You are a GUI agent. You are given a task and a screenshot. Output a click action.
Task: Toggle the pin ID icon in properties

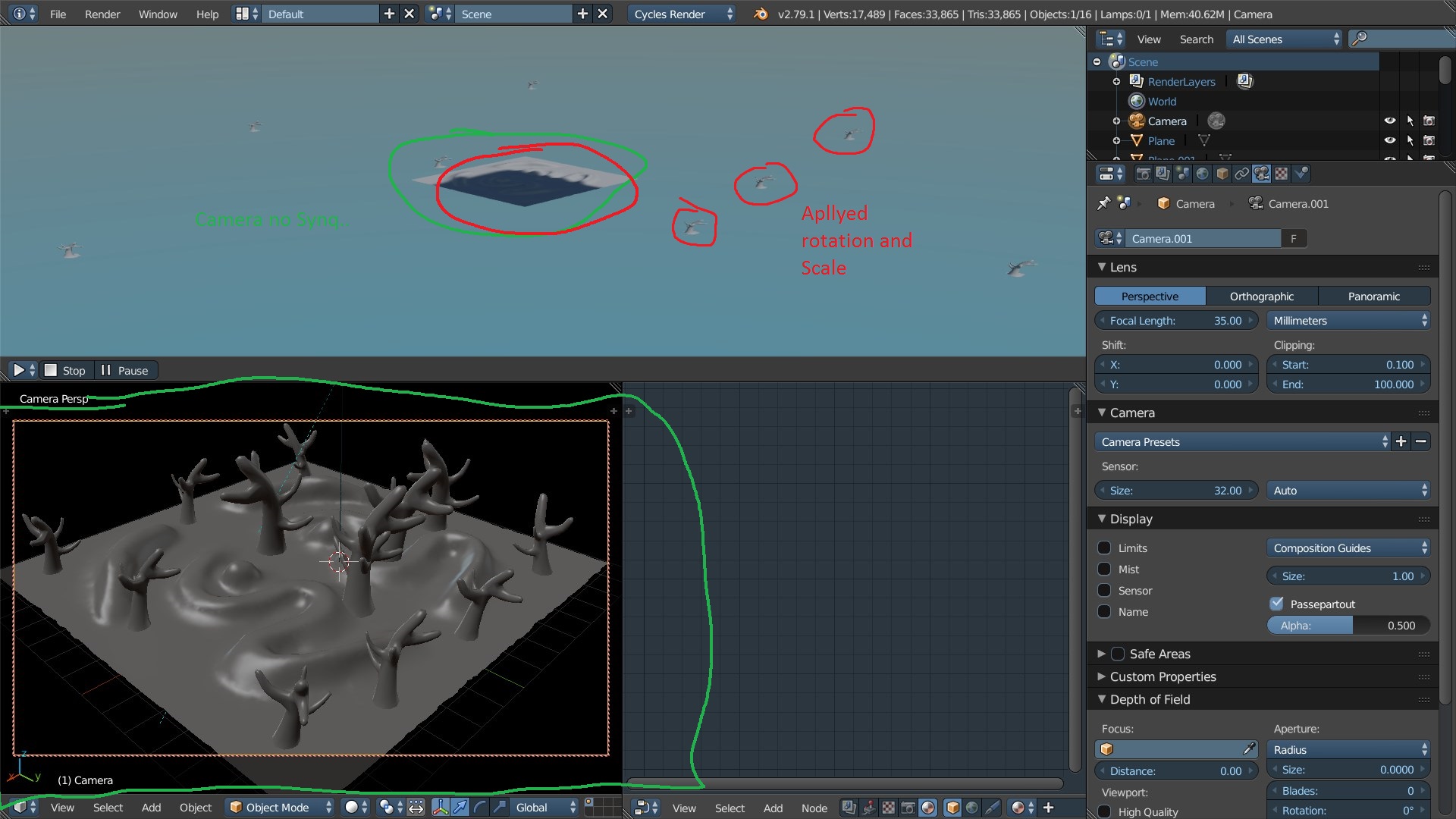pyautogui.click(x=1104, y=203)
